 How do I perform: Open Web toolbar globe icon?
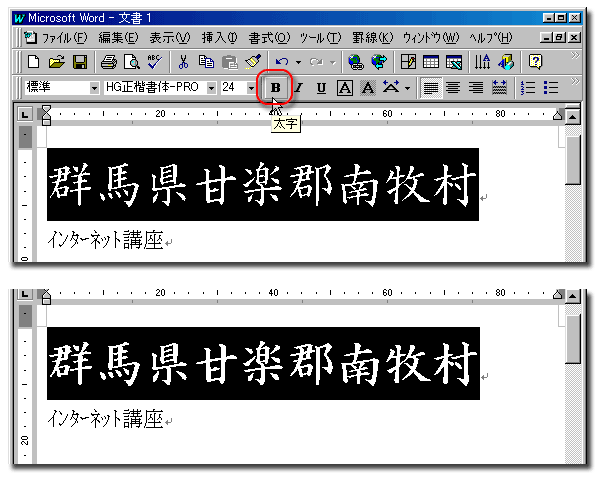click(x=379, y=61)
